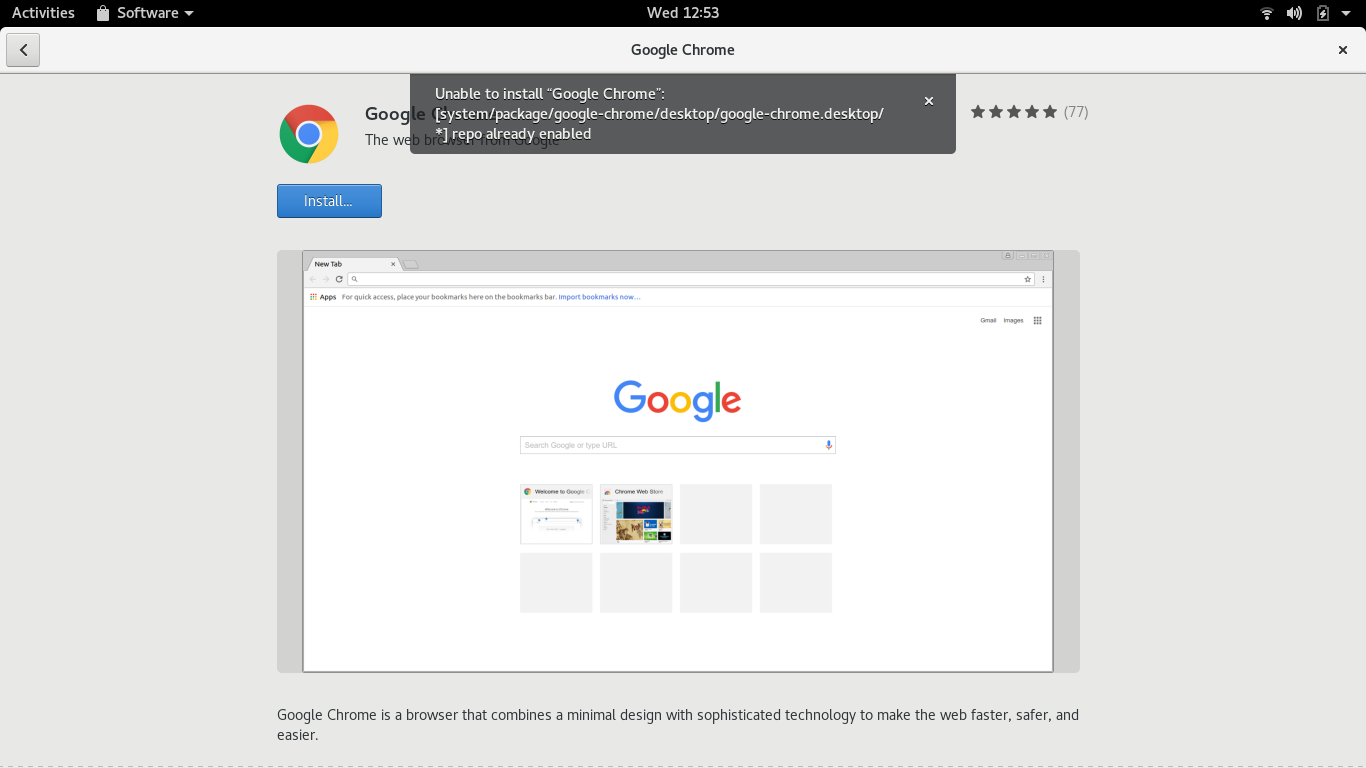Screen dimensions: 1366x768
Task: Open the Google Chrome app icon
Action: 309,134
